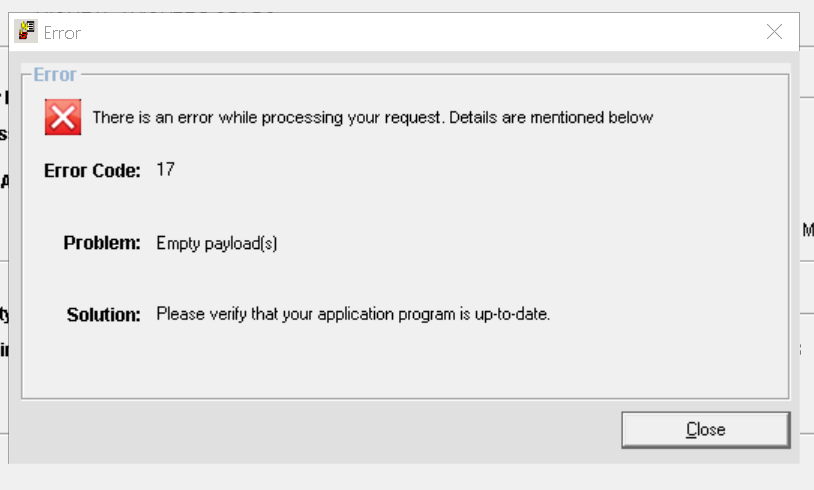
Task: Click the gray footer area left of Close
Action: pyautogui.click(x=300, y=430)
